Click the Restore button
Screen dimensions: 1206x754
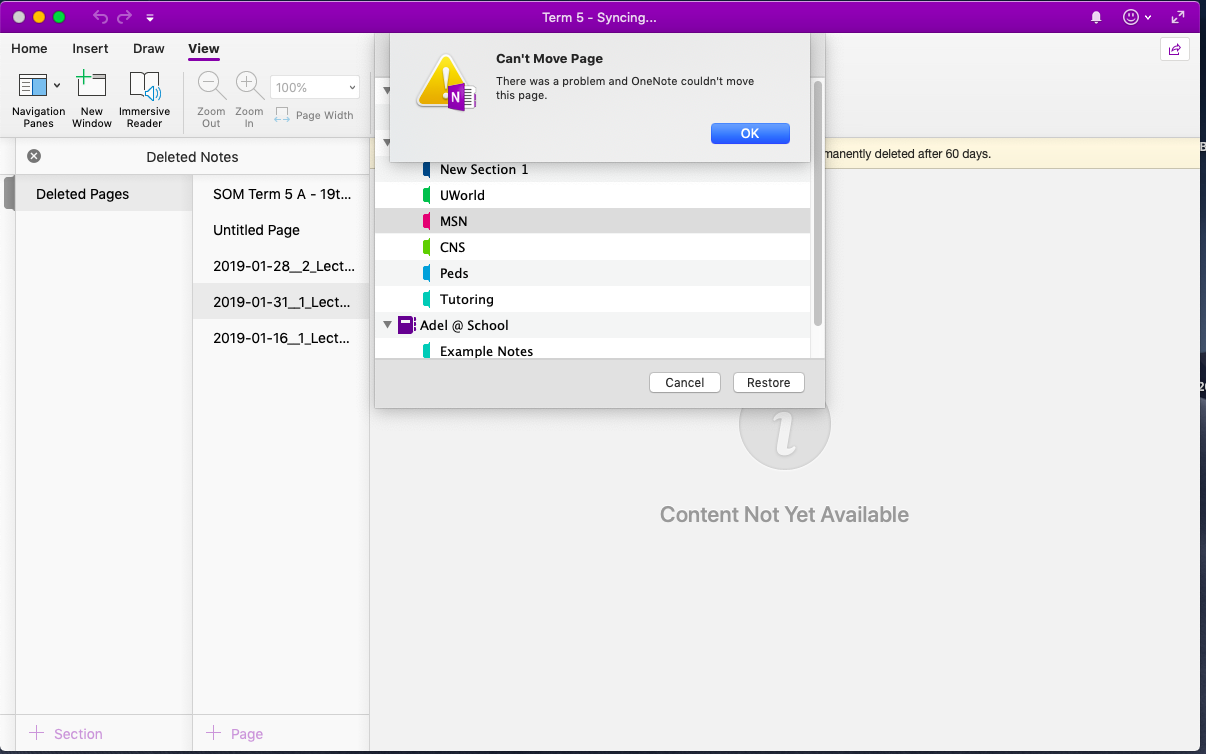[769, 382]
